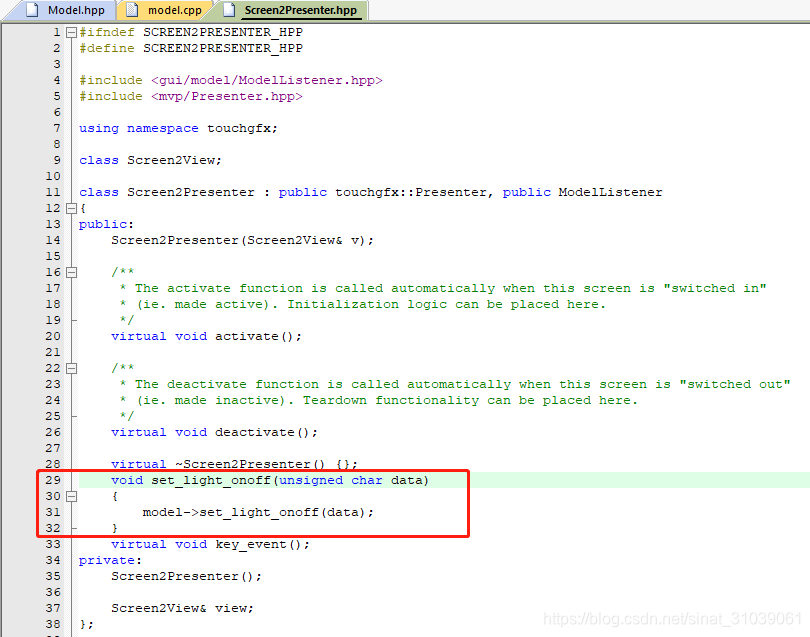Click 'Screen2View;' in the forward declaration
The image size is (810, 637).
[175, 160]
